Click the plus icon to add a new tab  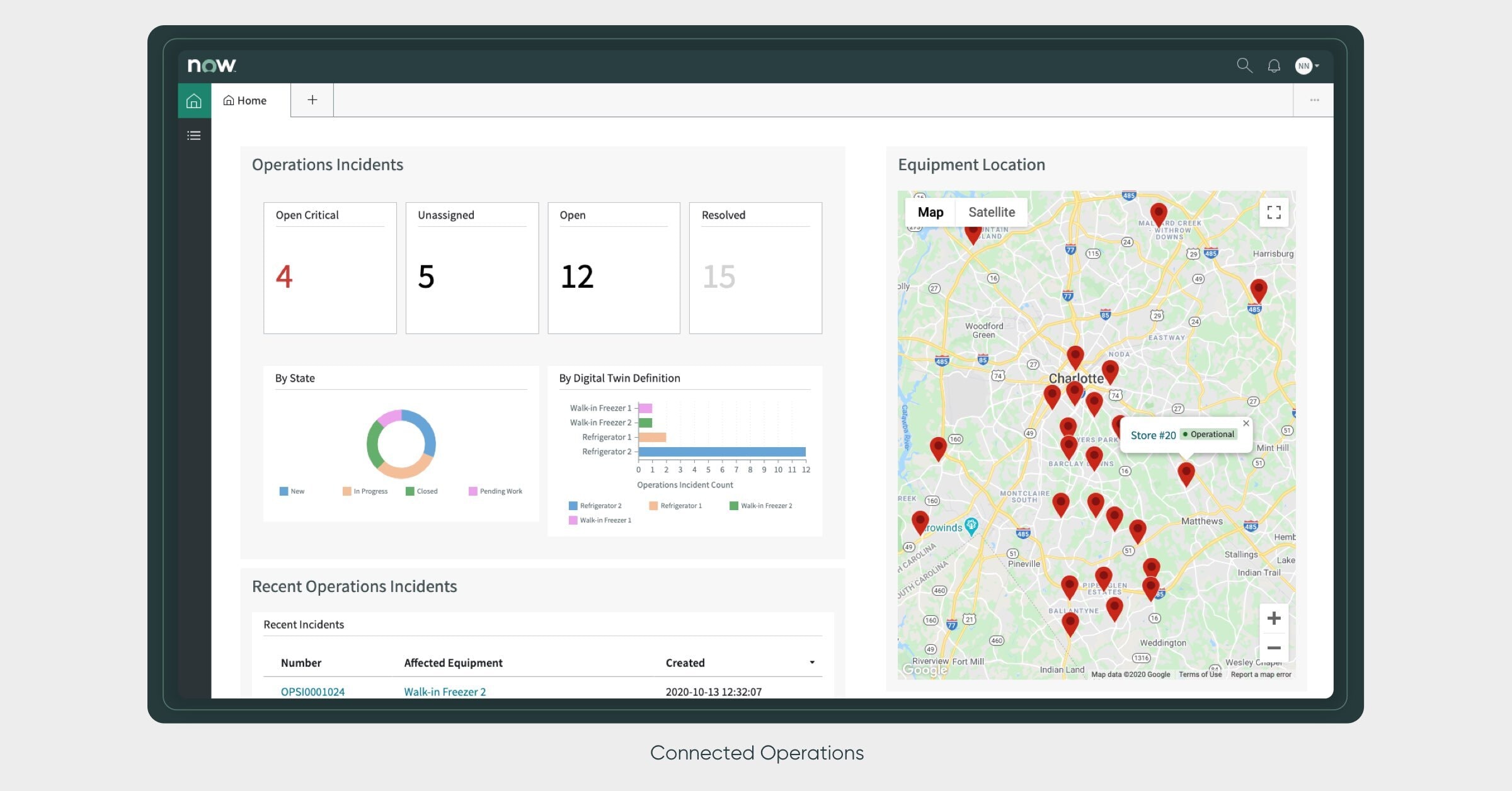coord(312,100)
